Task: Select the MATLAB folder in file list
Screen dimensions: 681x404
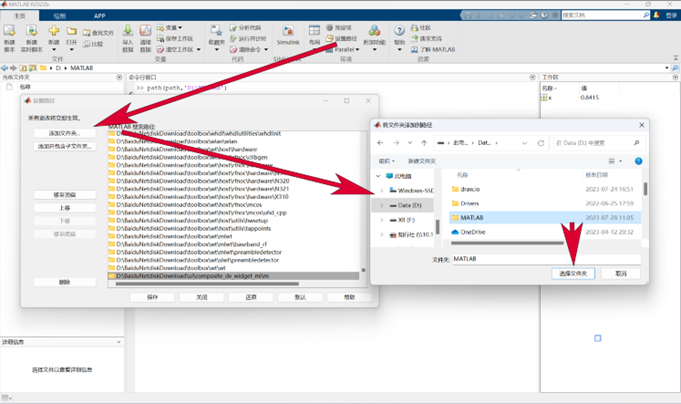Action: [545, 218]
